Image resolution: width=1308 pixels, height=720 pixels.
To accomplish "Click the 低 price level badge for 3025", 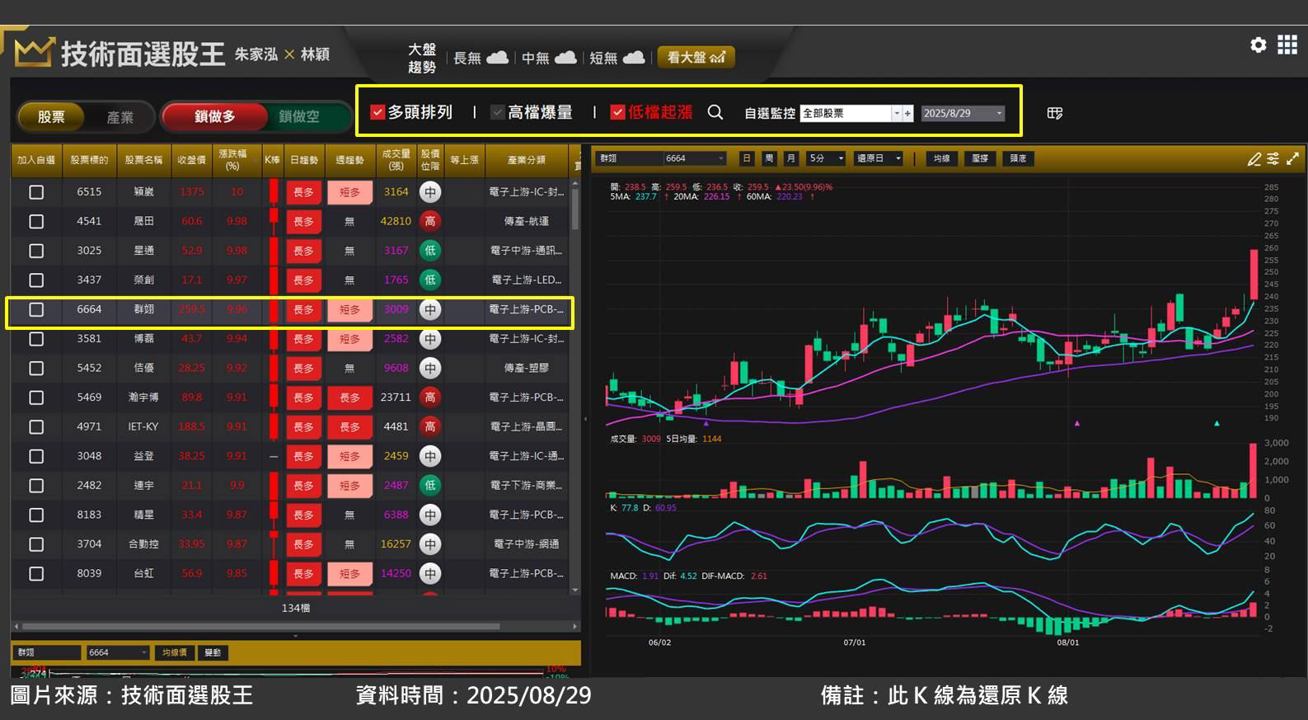I will click(430, 250).
